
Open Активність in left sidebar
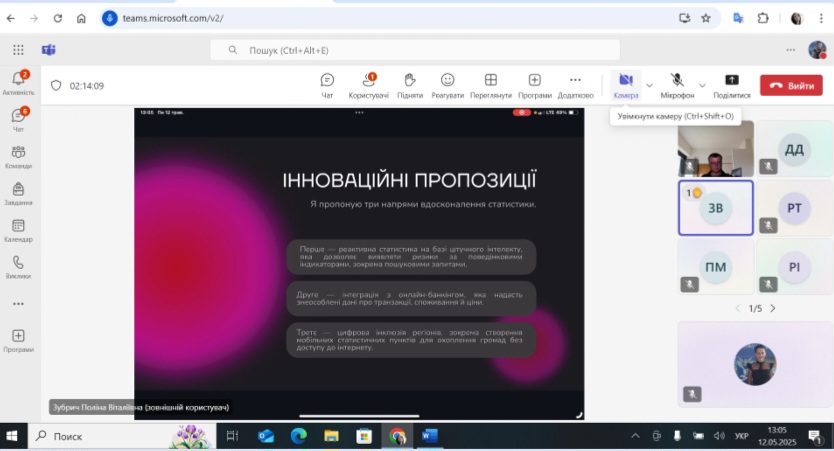(x=18, y=82)
